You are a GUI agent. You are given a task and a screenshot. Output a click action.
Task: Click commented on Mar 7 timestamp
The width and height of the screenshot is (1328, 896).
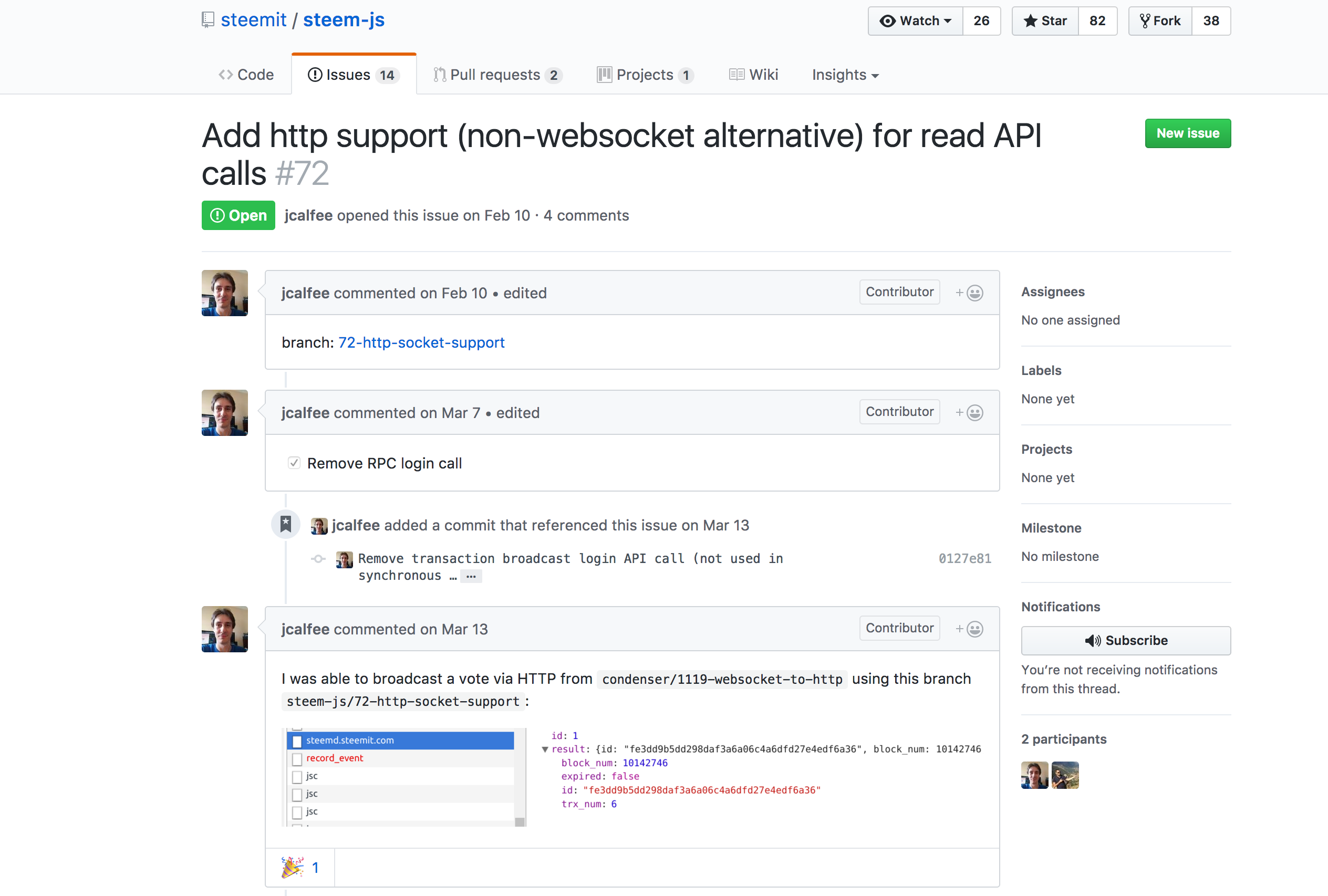pyautogui.click(x=407, y=413)
